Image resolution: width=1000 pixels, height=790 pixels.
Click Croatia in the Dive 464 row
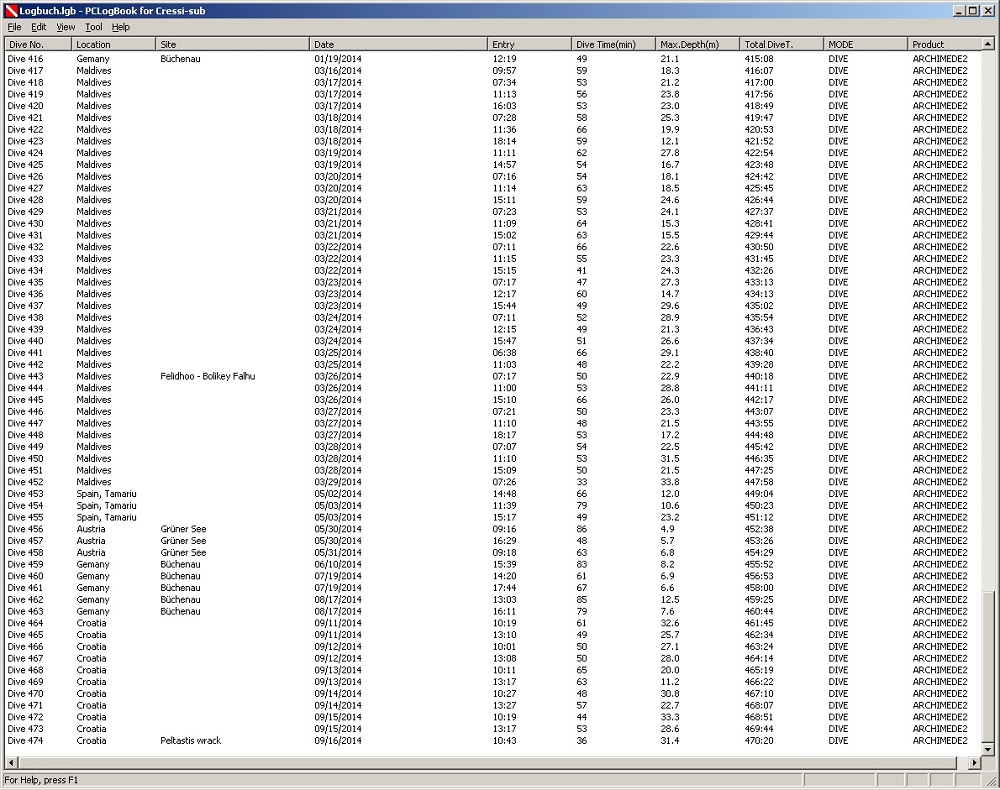tap(91, 623)
